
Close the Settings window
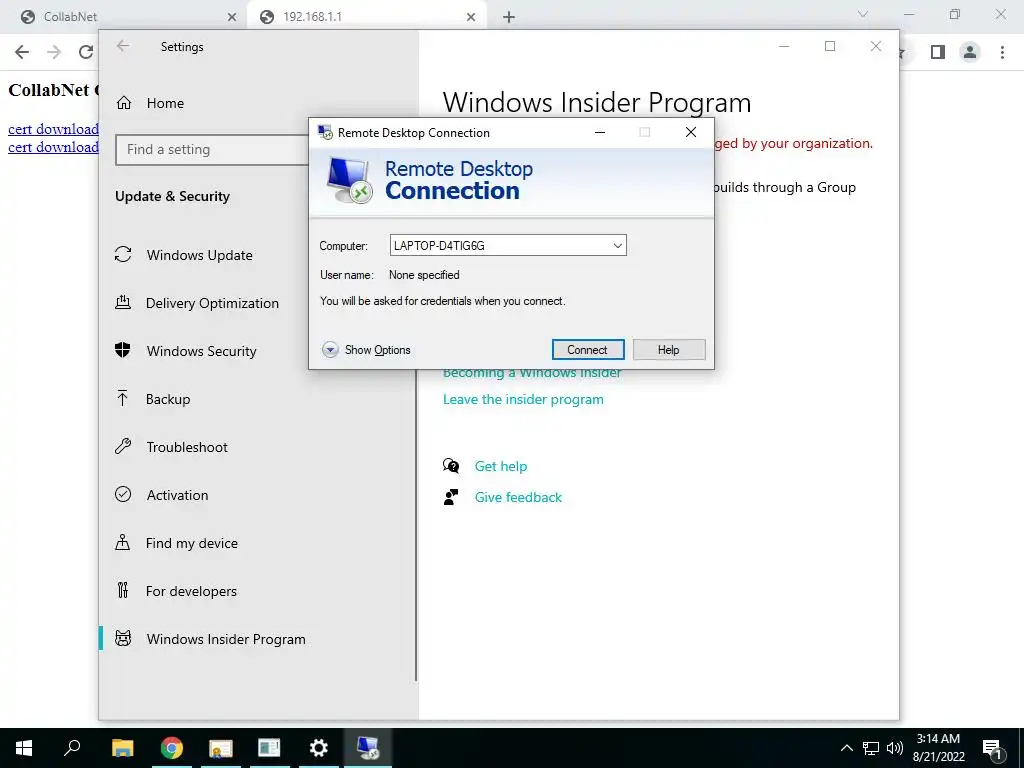coord(876,46)
